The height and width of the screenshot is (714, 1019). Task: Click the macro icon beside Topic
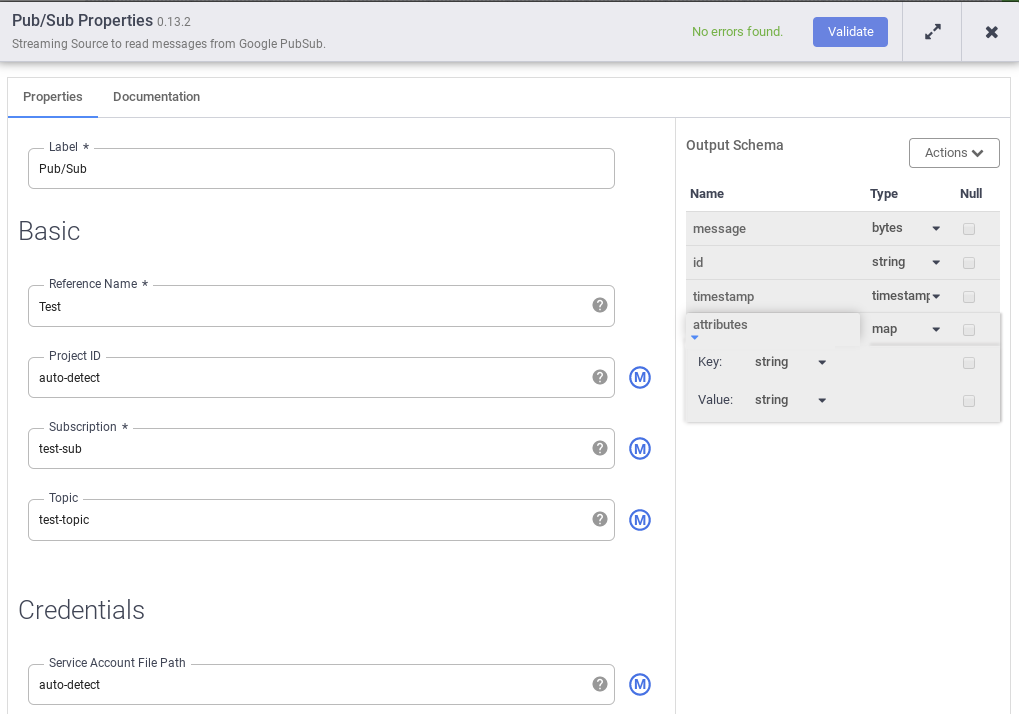coord(640,520)
